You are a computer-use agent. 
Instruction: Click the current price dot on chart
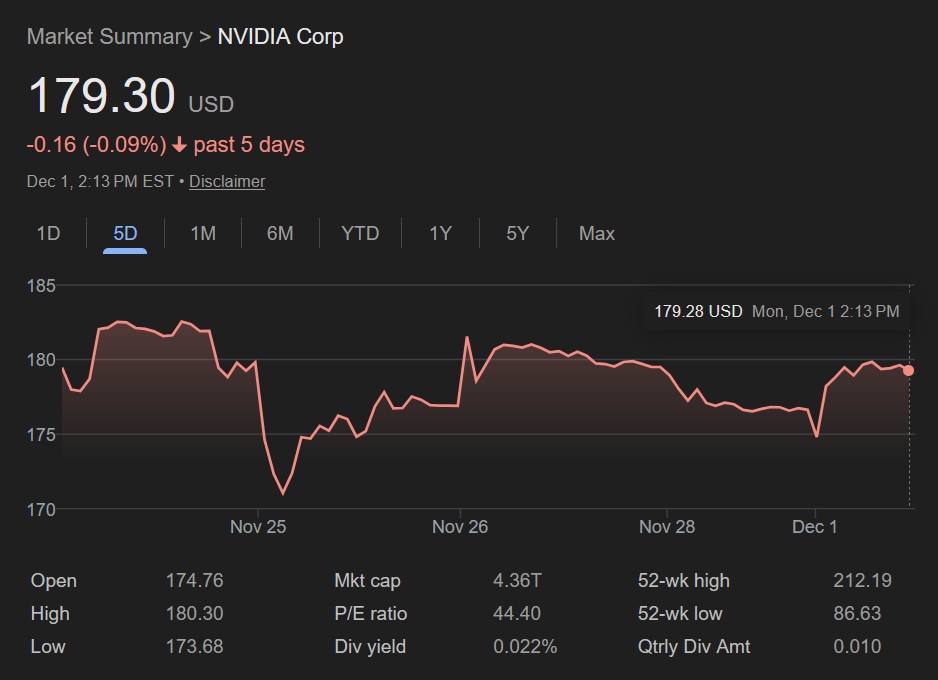[x=908, y=370]
